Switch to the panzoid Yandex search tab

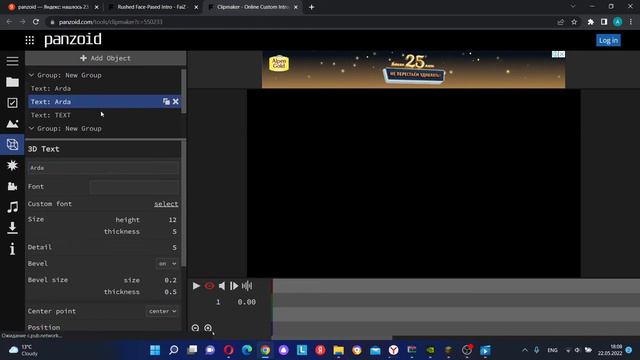[x=53, y=7]
